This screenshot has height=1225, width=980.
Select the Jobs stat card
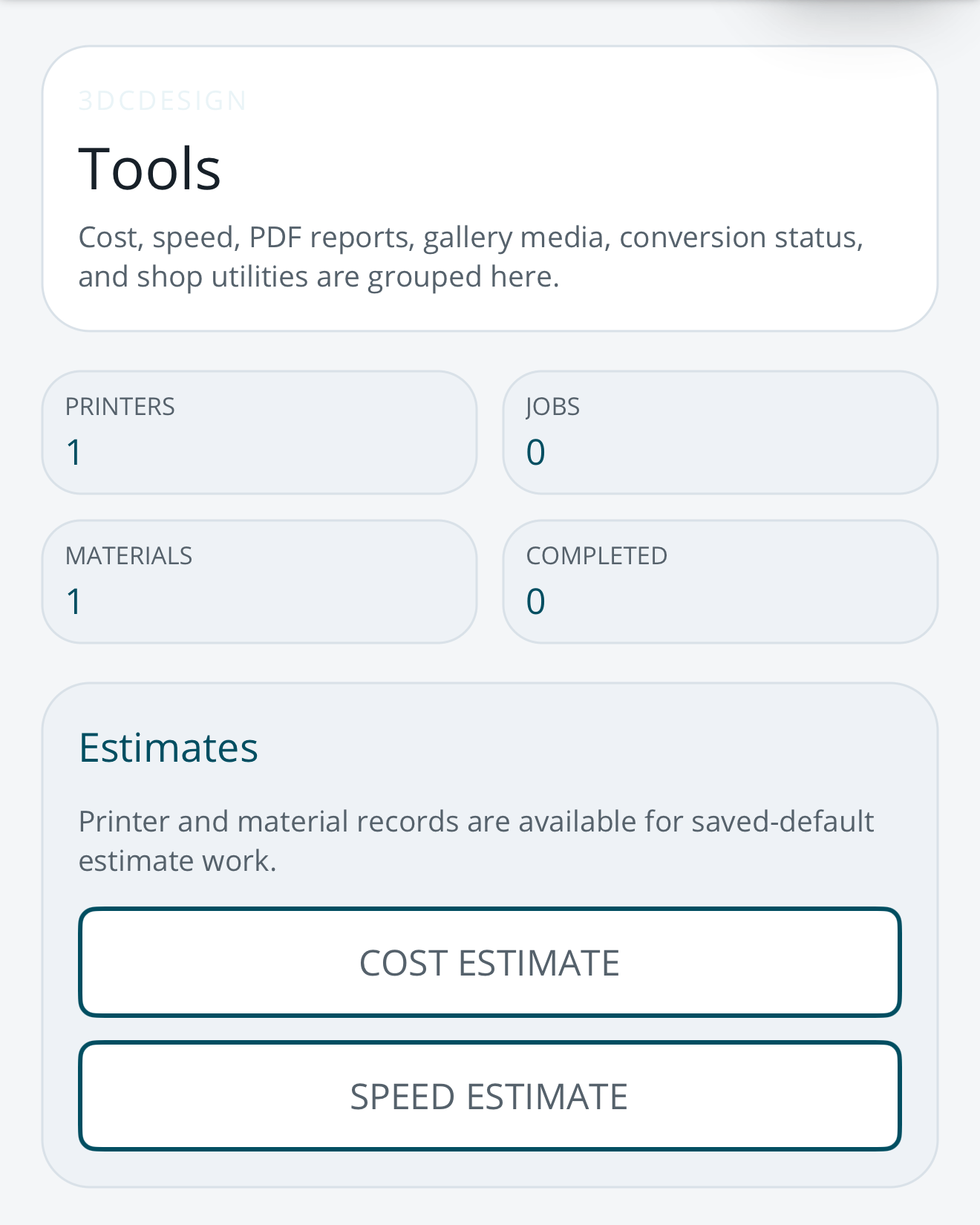click(x=720, y=432)
